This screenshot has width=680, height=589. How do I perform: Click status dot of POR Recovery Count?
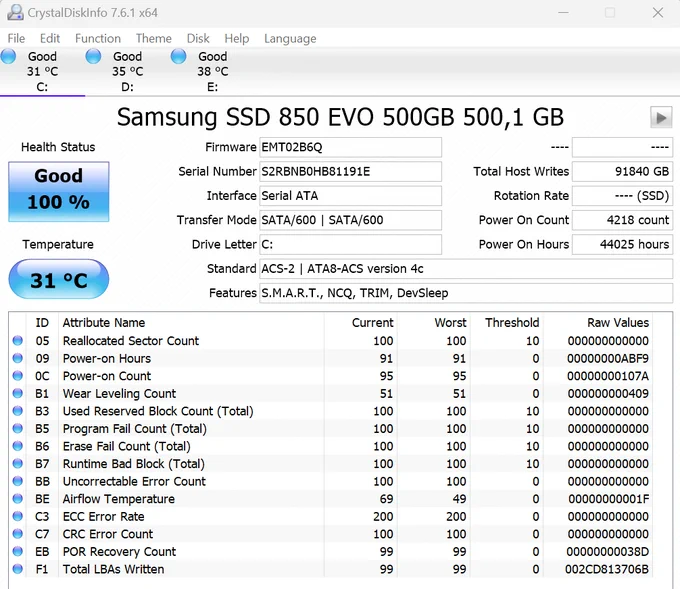(x=18, y=552)
